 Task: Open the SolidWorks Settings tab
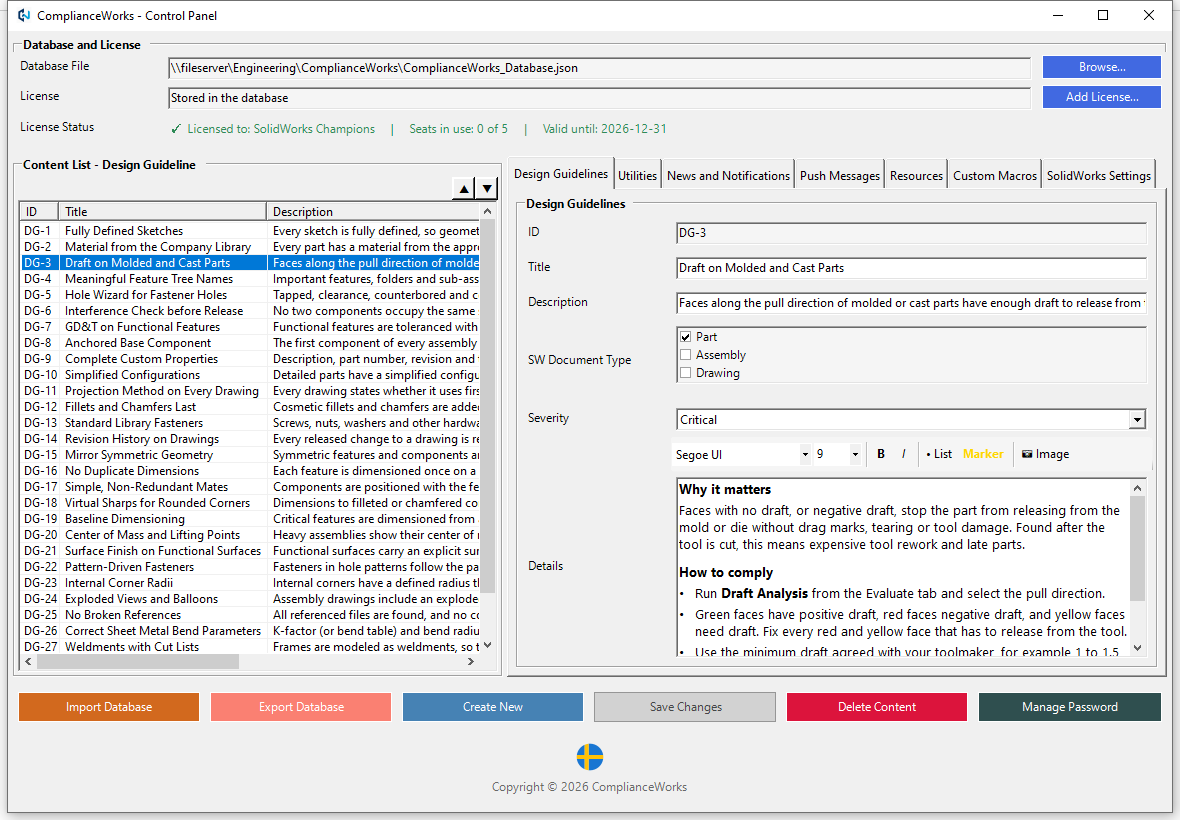coord(1098,176)
